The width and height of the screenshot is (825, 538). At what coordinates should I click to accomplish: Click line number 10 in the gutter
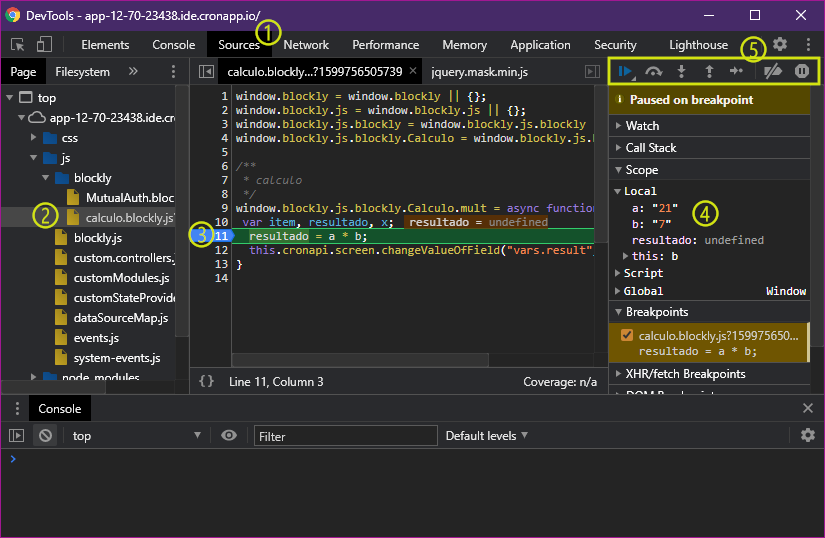tap(222, 222)
